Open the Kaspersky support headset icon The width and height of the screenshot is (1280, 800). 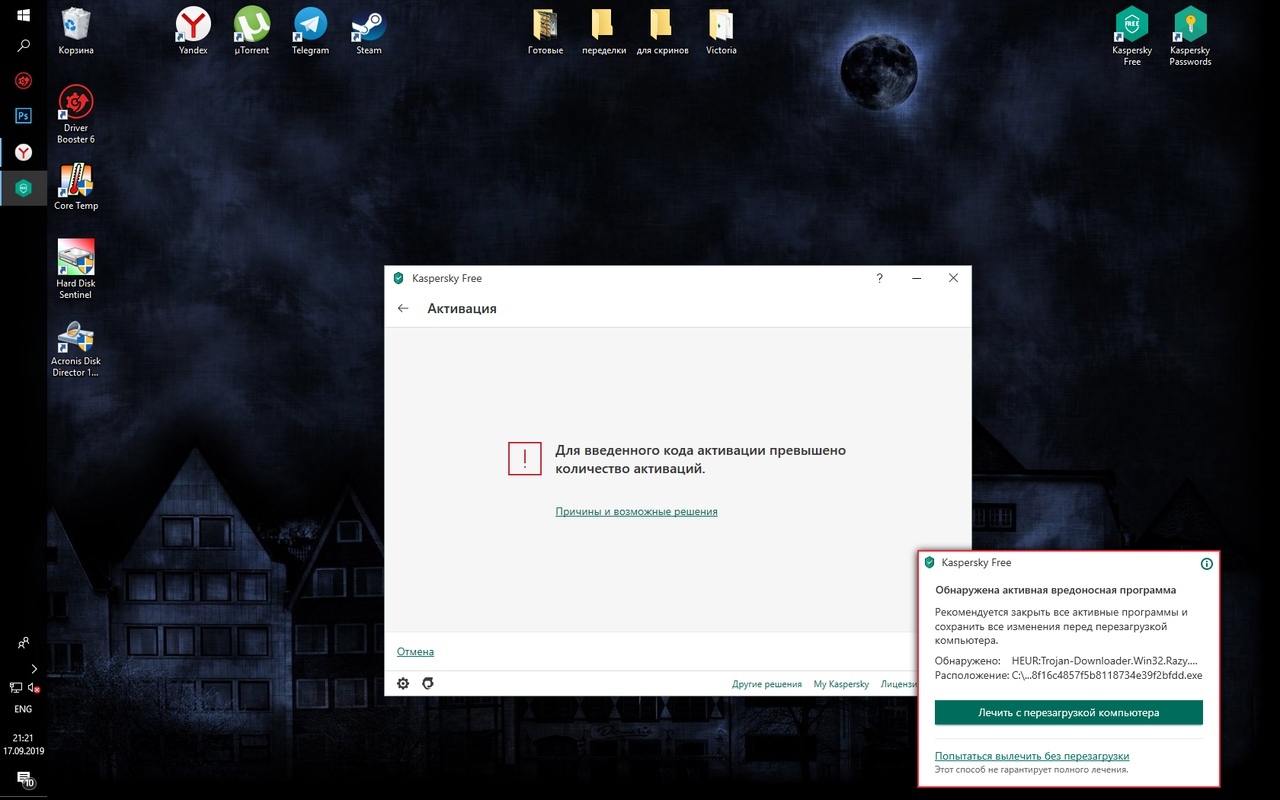click(428, 683)
